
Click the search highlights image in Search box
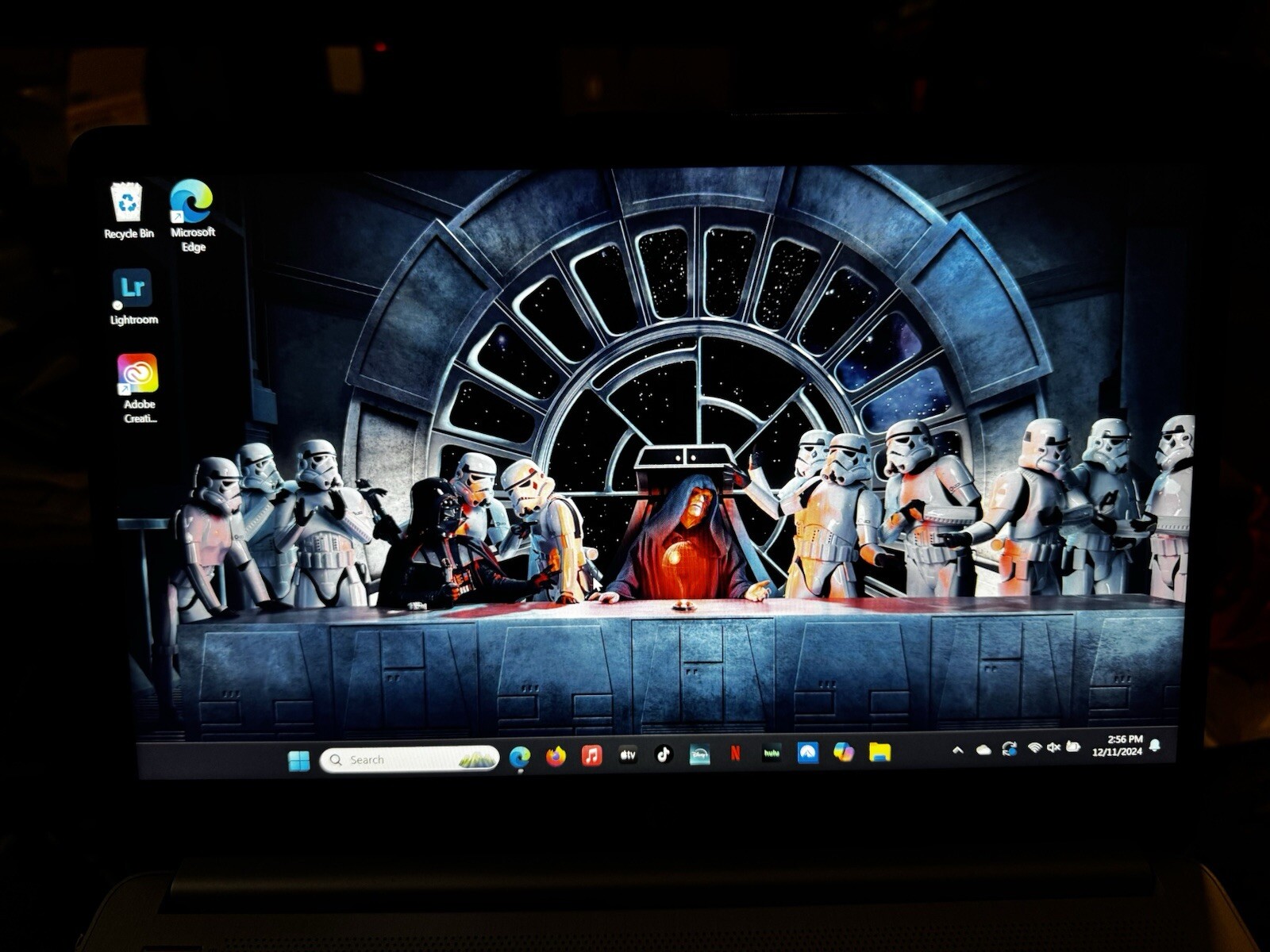click(477, 759)
